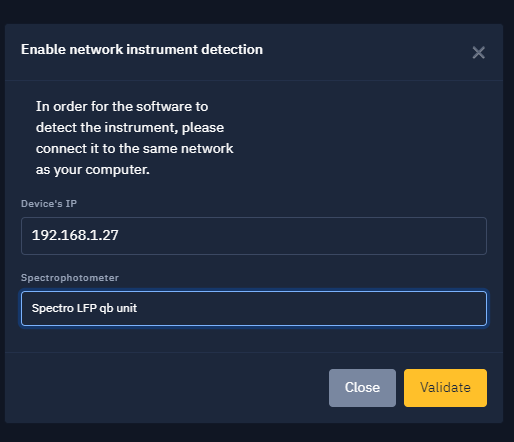This screenshot has width=514, height=442.
Task: Click the dialog footer beside Close button
Action: click(167, 388)
